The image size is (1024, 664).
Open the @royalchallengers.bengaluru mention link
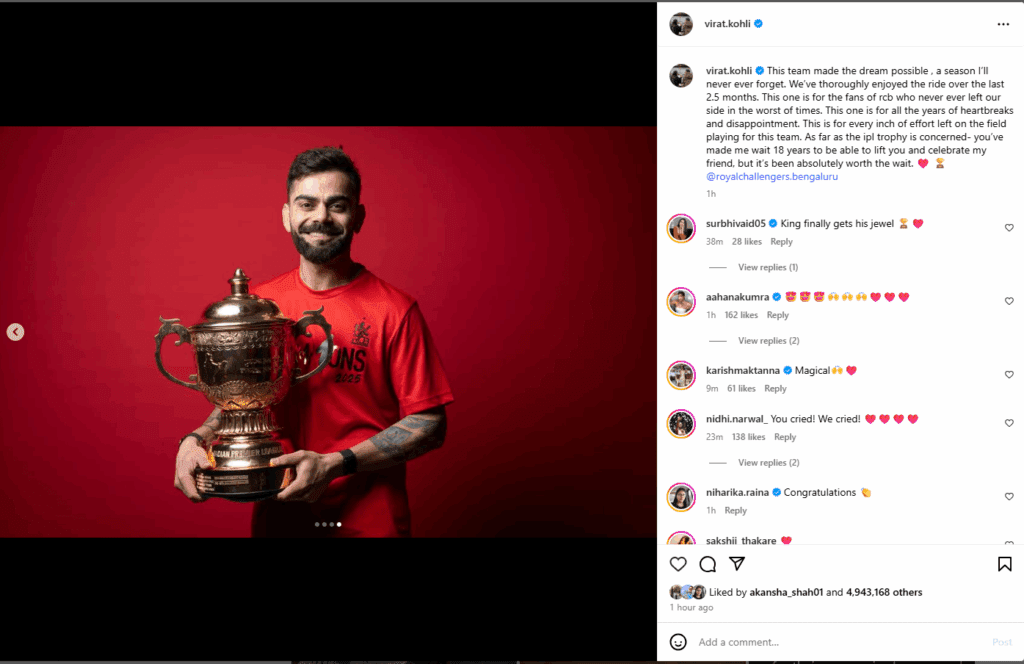click(x=772, y=176)
